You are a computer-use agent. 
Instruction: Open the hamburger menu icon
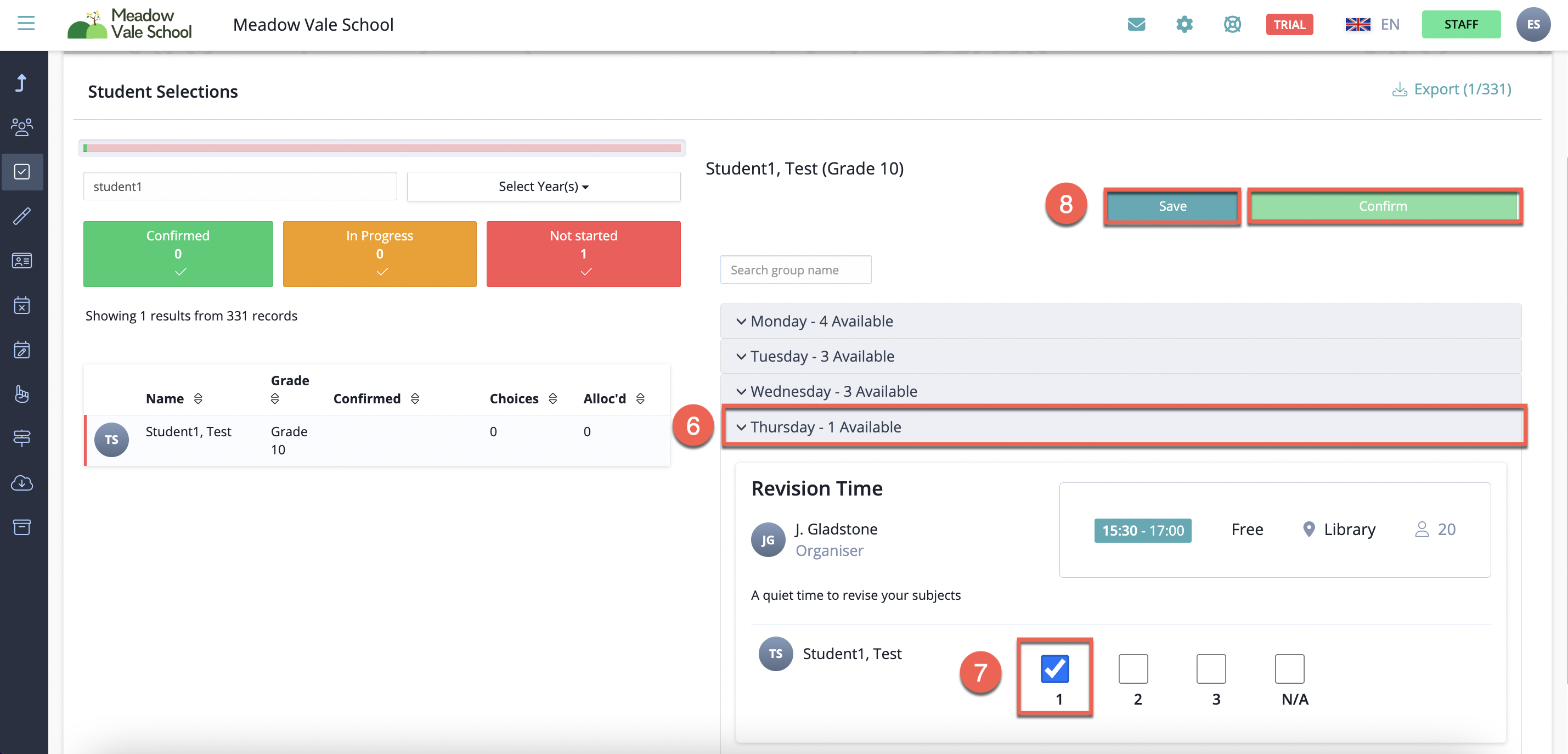26,24
